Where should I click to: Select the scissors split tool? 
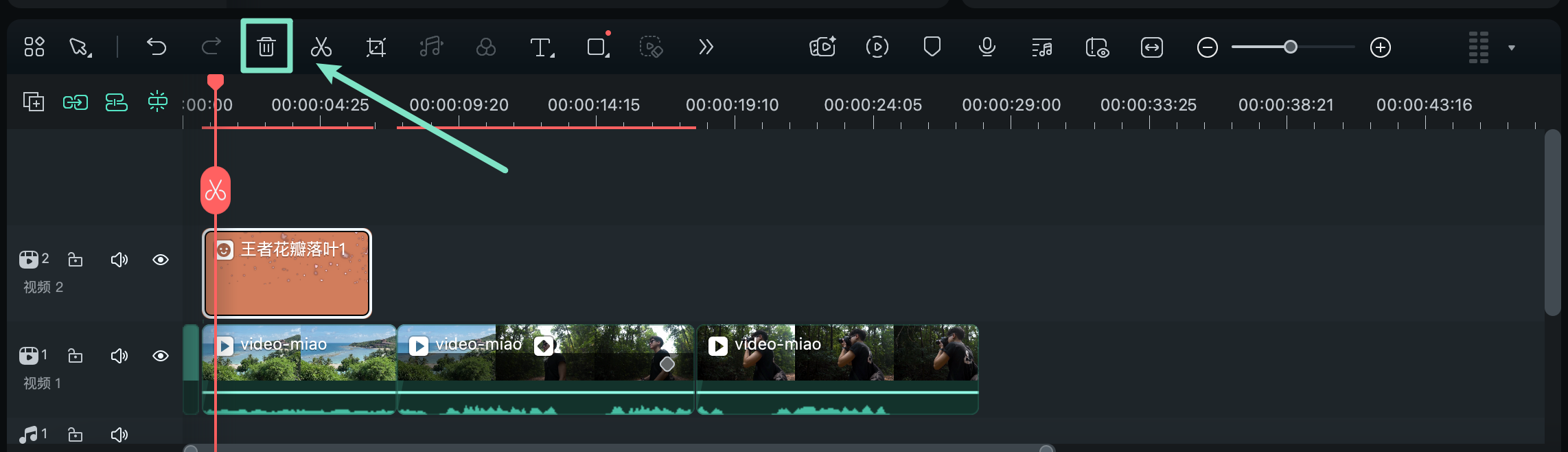321,47
